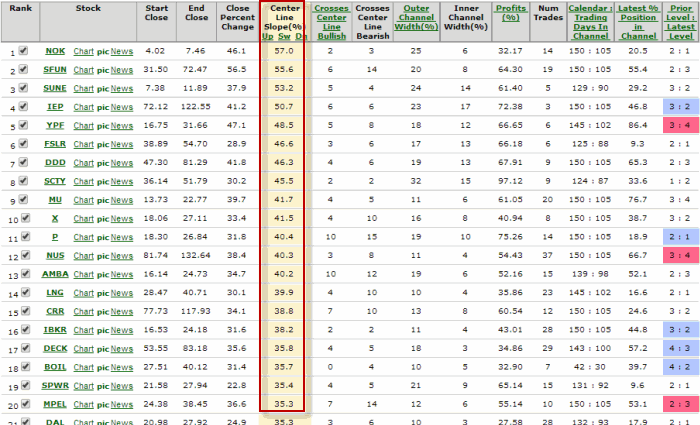Open News link for DDD

[x=122, y=163]
